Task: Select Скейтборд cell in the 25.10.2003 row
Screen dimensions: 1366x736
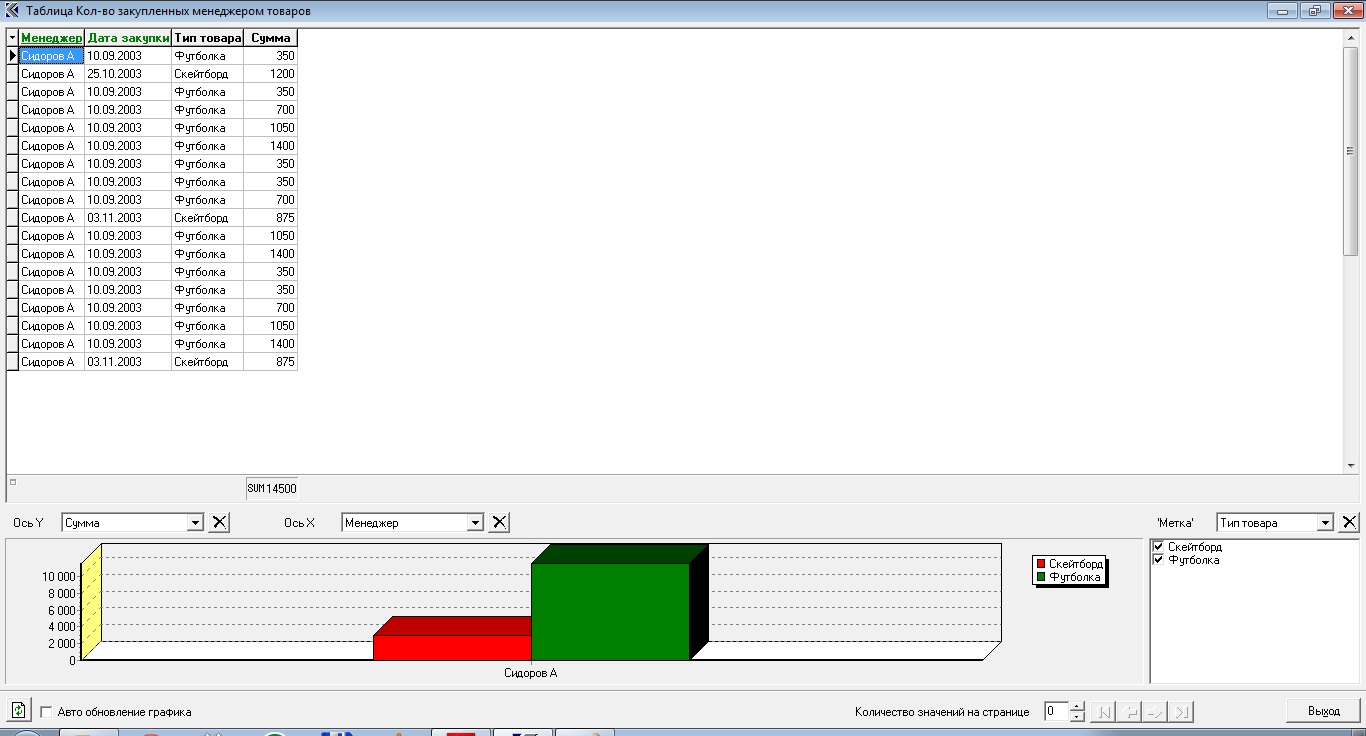Action: [x=207, y=74]
